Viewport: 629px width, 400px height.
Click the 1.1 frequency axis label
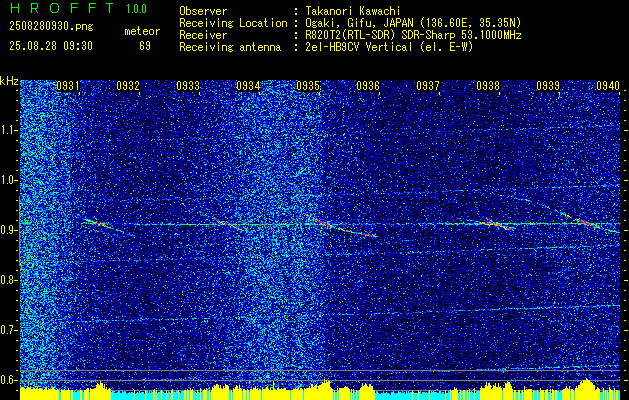coord(9,130)
